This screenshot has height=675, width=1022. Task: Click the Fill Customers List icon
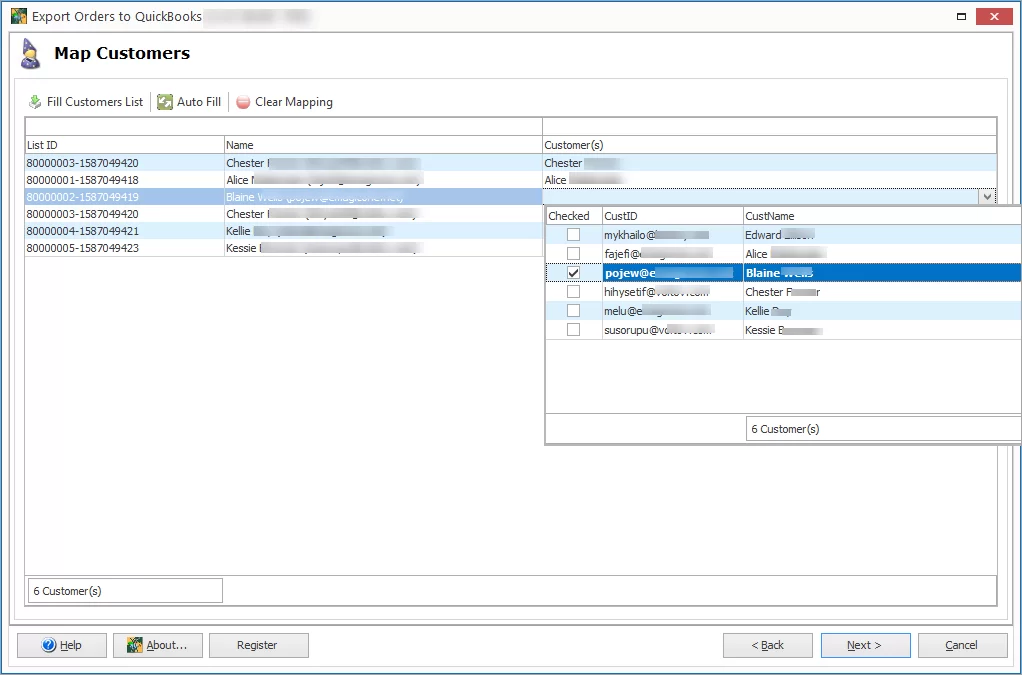[x=33, y=101]
